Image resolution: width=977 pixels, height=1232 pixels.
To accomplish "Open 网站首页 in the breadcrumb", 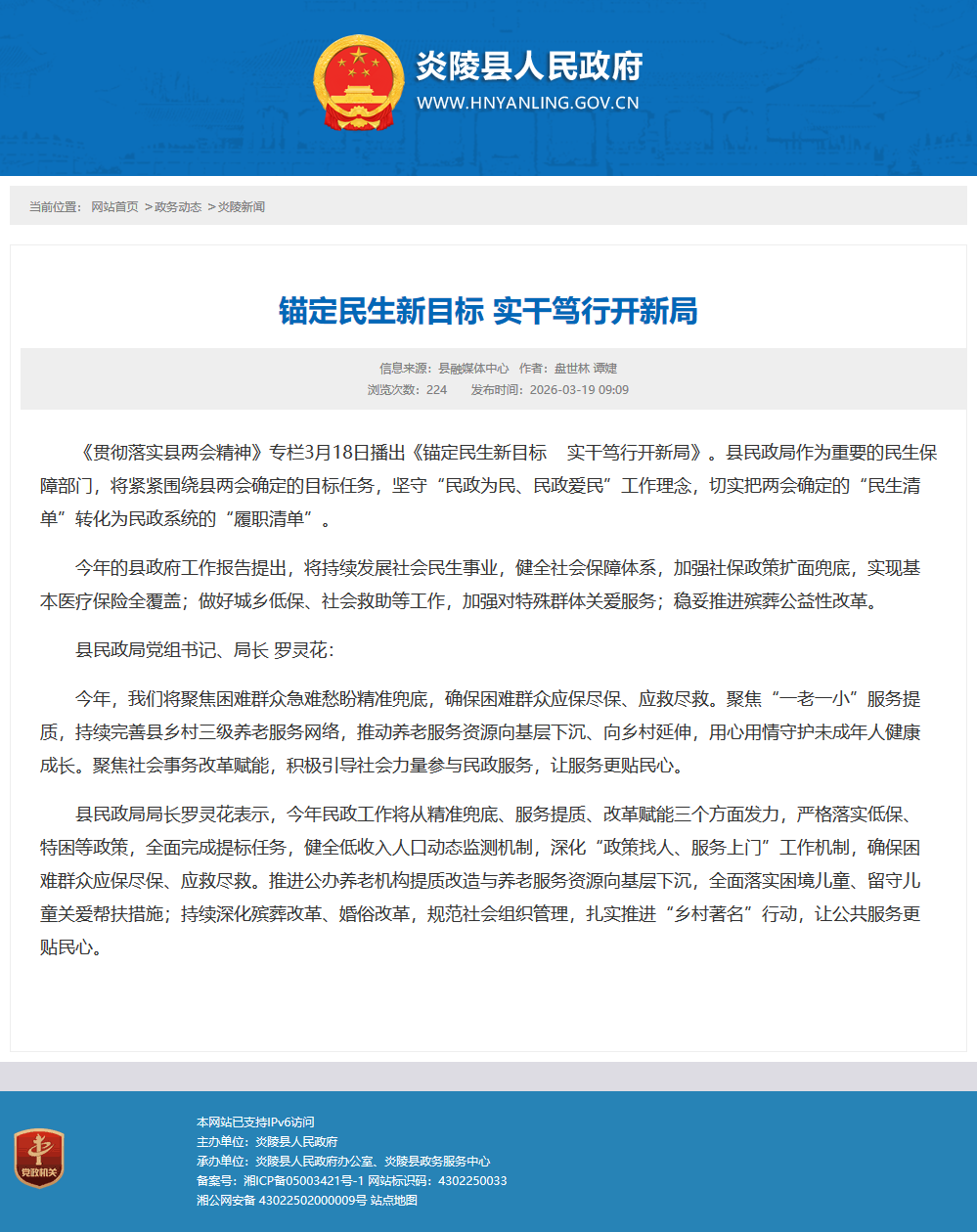I will (x=114, y=207).
